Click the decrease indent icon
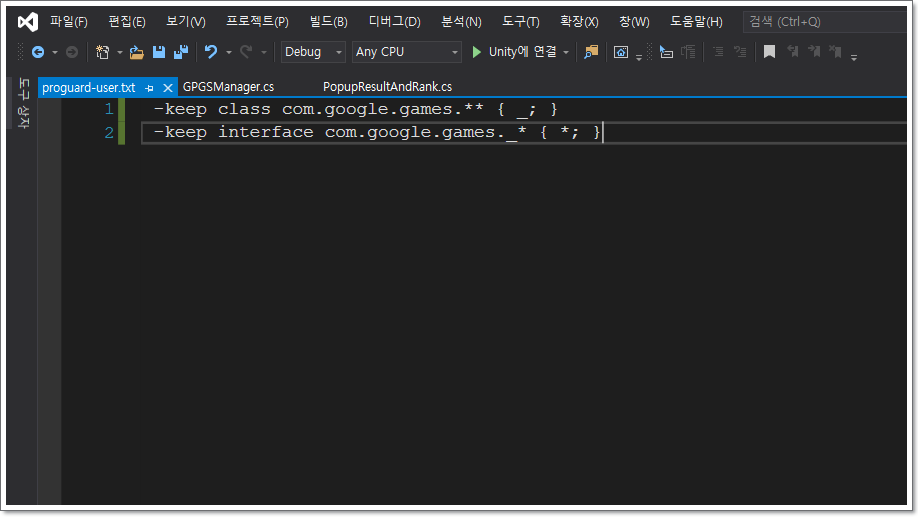 coord(718,52)
